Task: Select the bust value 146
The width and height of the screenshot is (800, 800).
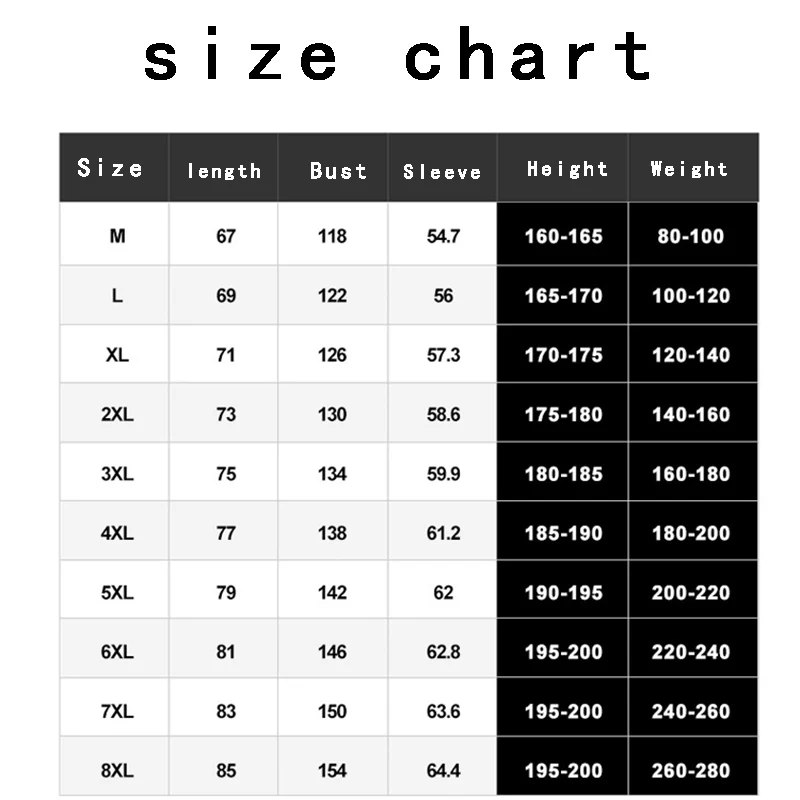Action: pos(332,652)
